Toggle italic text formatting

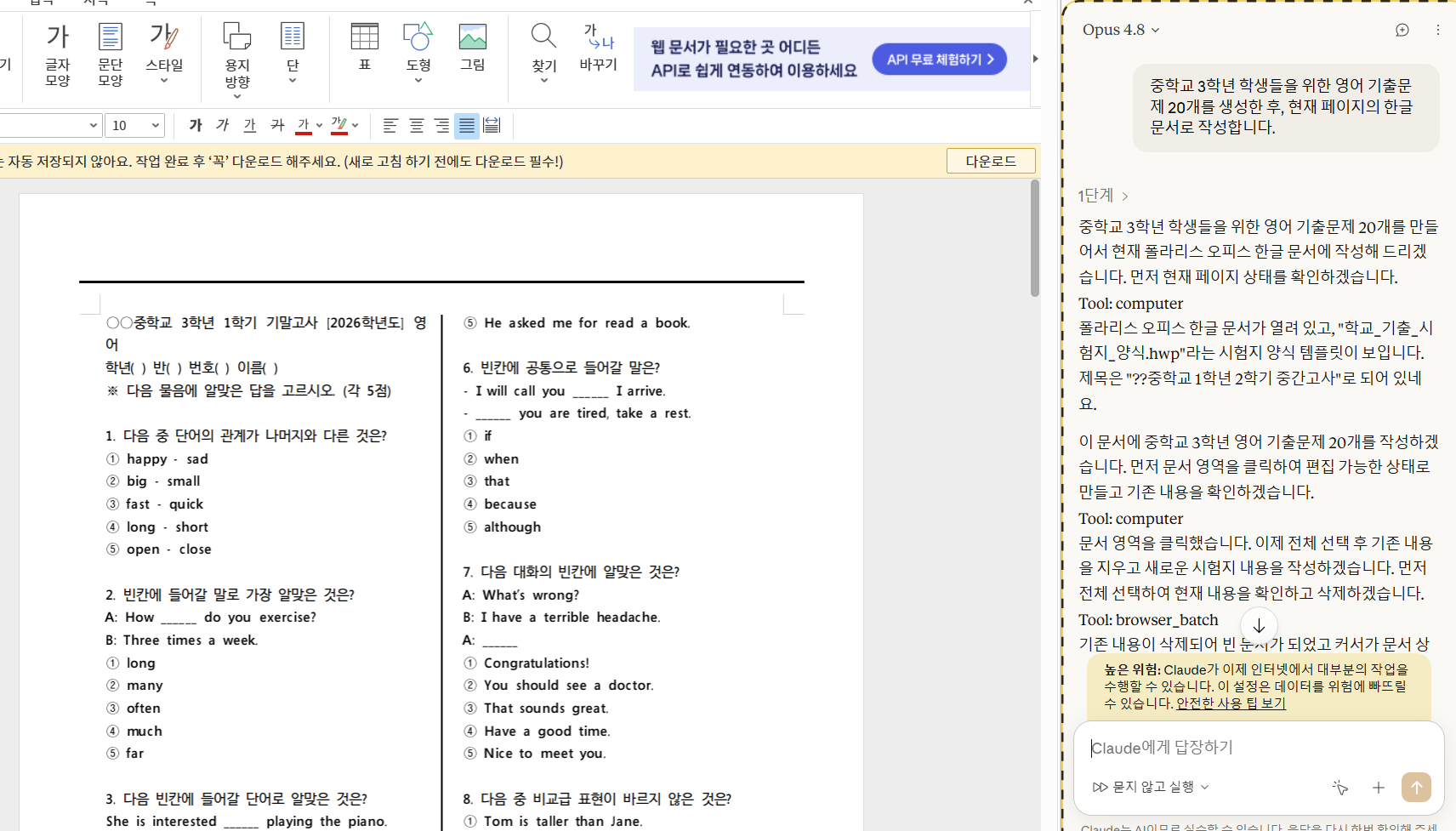[223, 125]
